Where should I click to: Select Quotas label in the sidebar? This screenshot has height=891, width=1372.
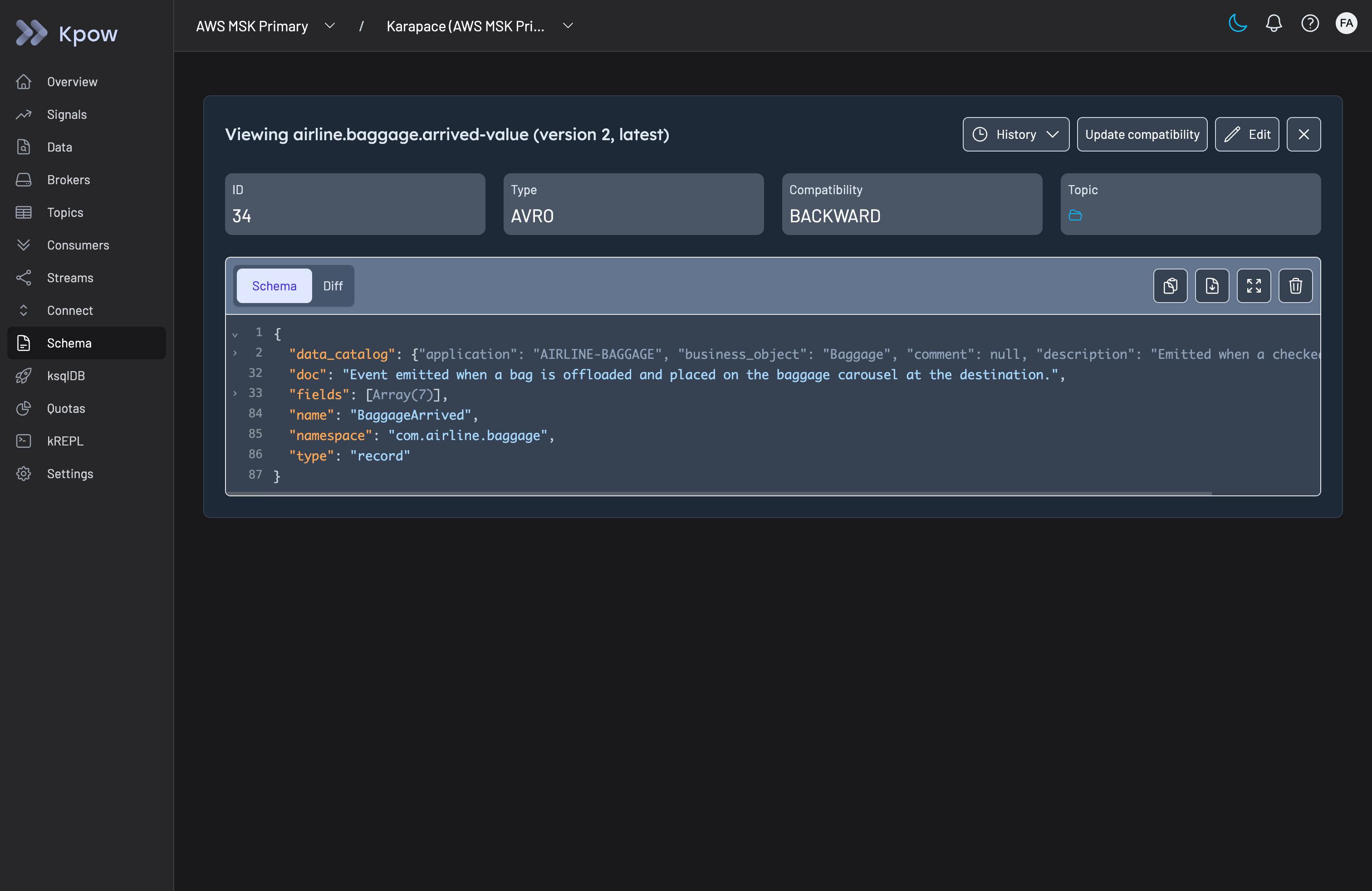tap(66, 409)
